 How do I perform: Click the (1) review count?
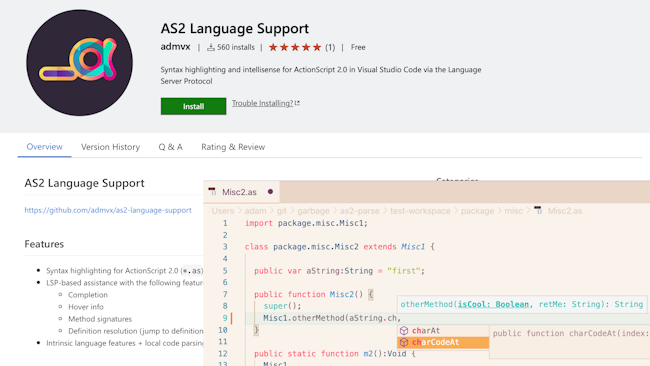[330, 47]
